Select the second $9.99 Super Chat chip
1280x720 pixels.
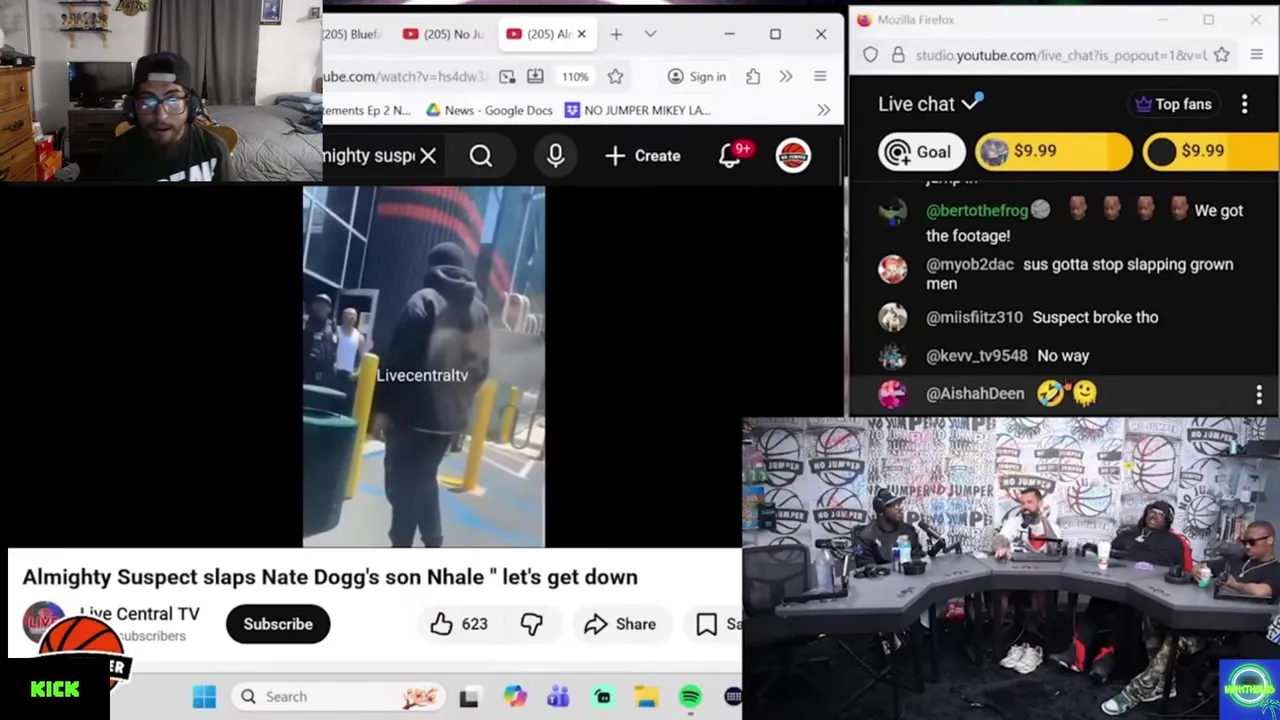(1211, 152)
